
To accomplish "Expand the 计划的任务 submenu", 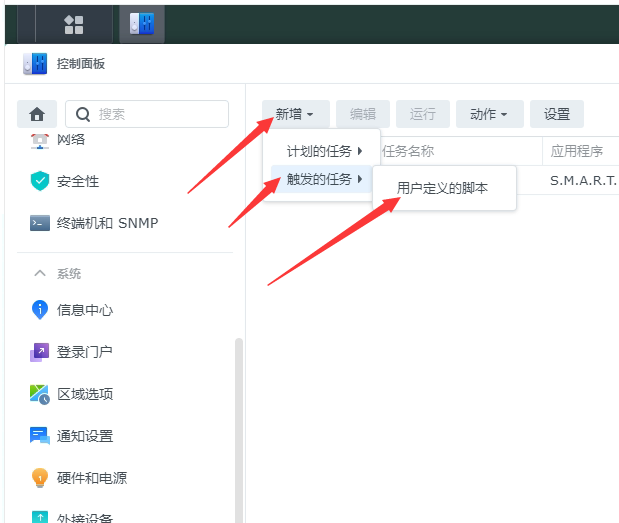I will click(321, 151).
